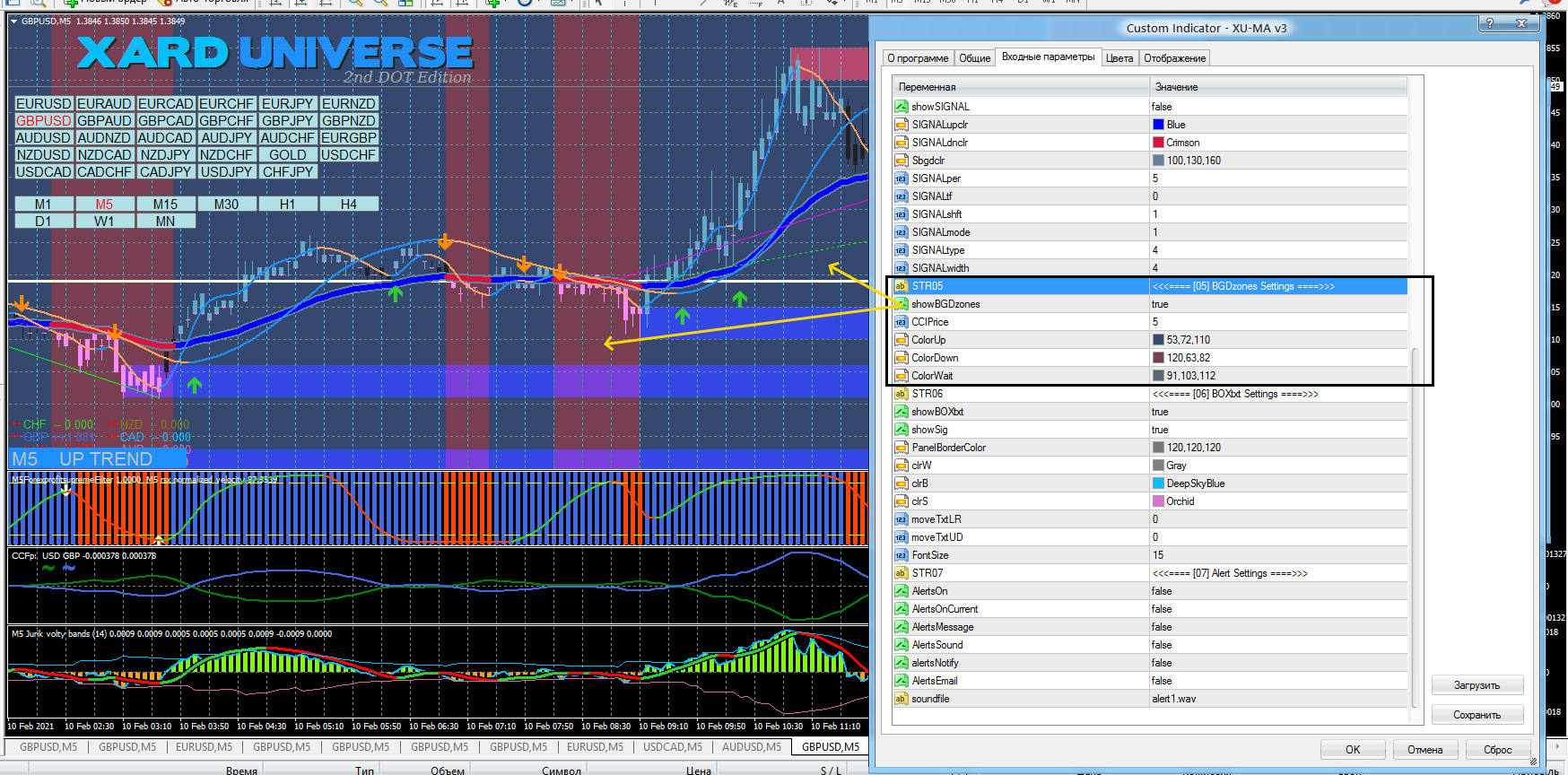1568x775 pixels.
Task: Click the 123 icon next to SIGNALper
Action: (x=901, y=179)
